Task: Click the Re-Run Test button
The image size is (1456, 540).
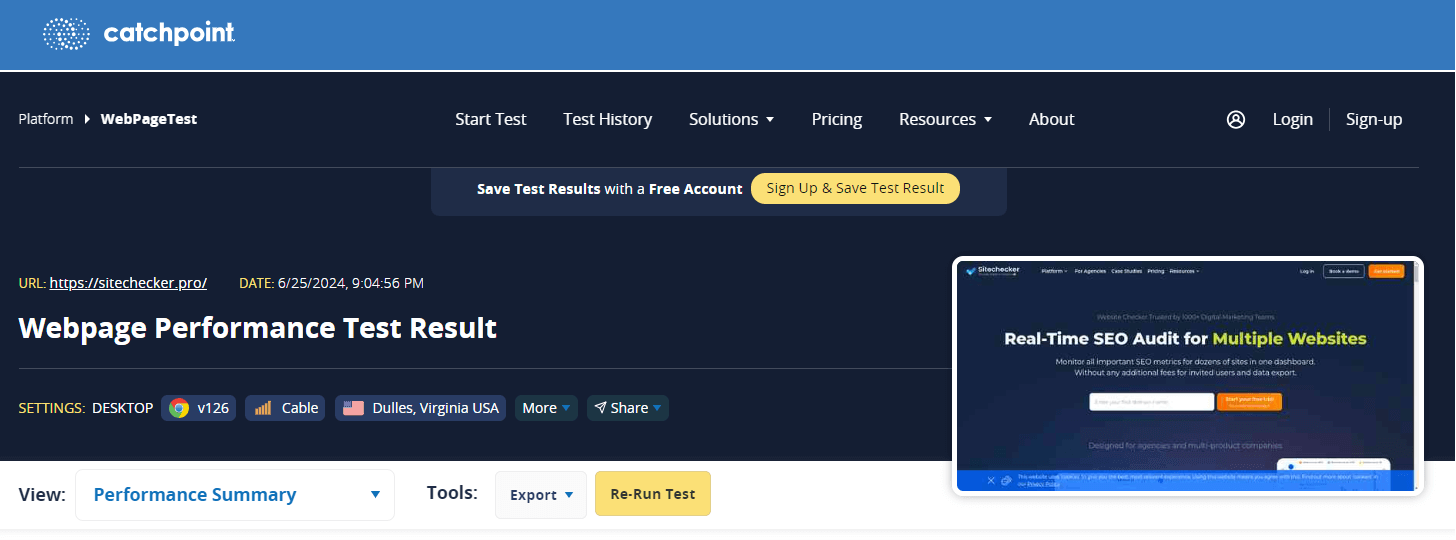Action: tap(653, 494)
